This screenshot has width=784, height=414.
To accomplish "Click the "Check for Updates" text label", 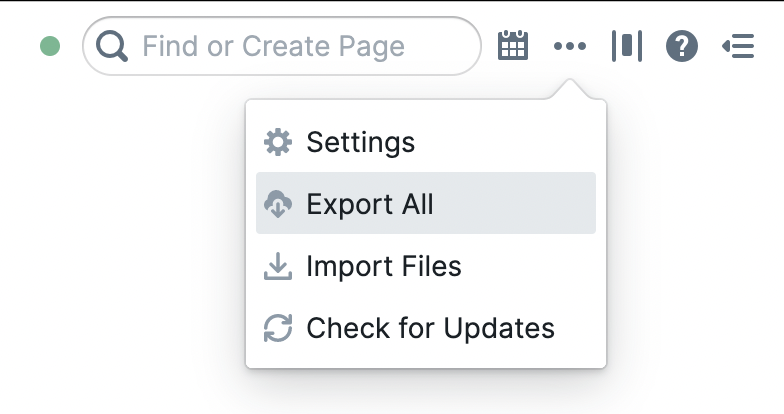I will [x=430, y=328].
